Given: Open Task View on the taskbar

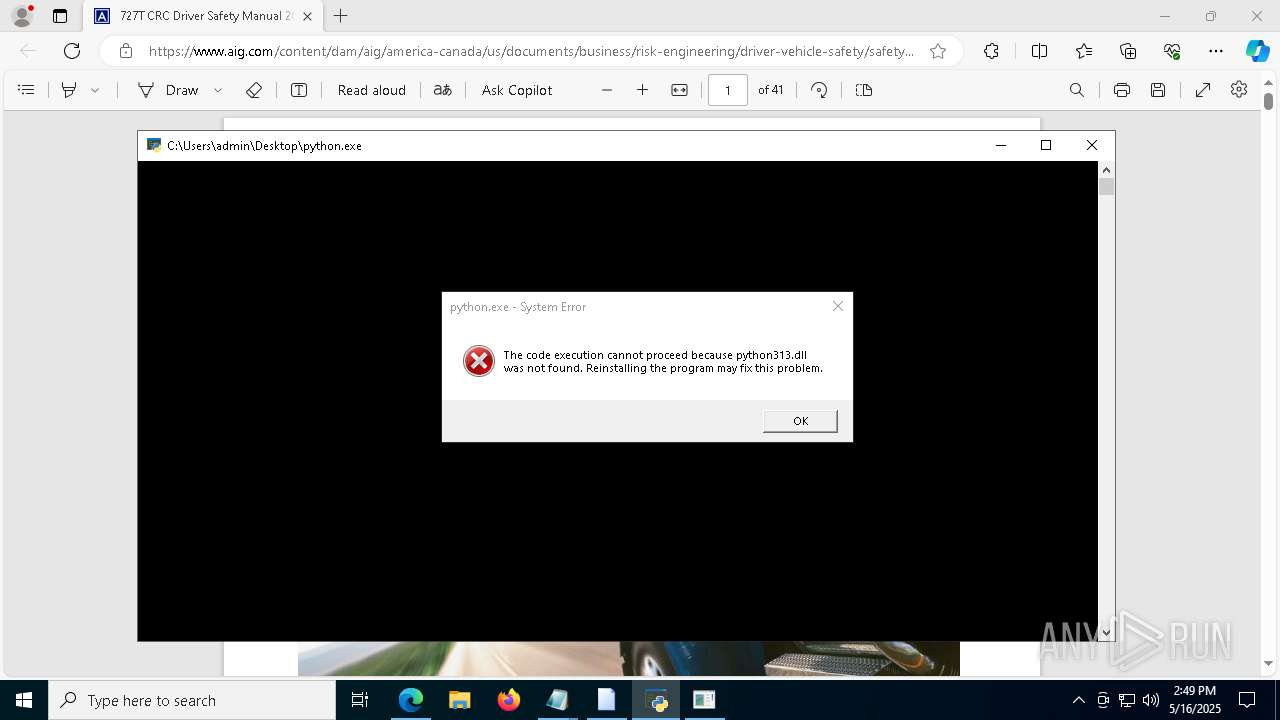Looking at the screenshot, I should coord(360,700).
